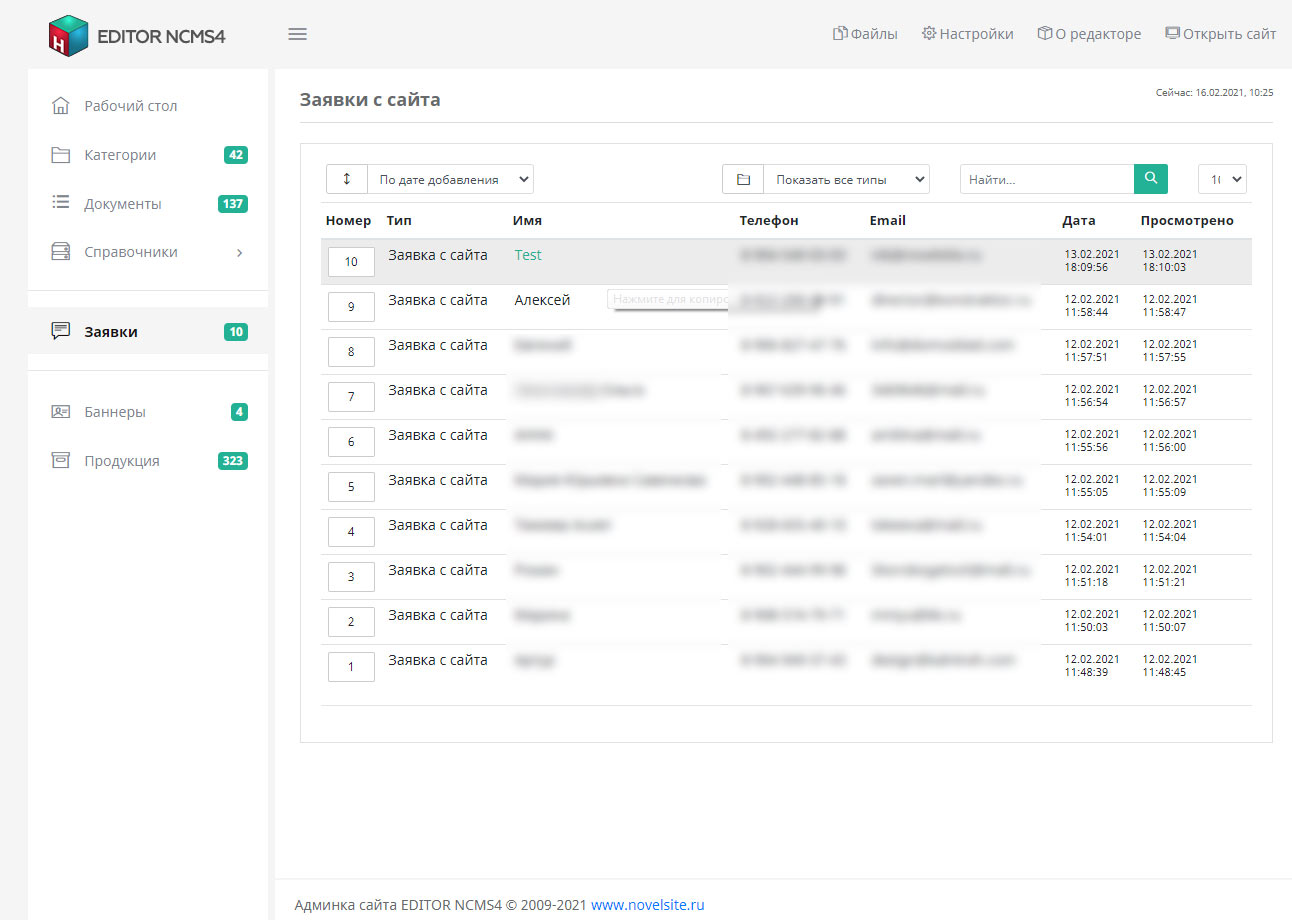This screenshot has height=920, width=1292.
Task: Click the Имя column header
Action: pyautogui.click(x=527, y=220)
